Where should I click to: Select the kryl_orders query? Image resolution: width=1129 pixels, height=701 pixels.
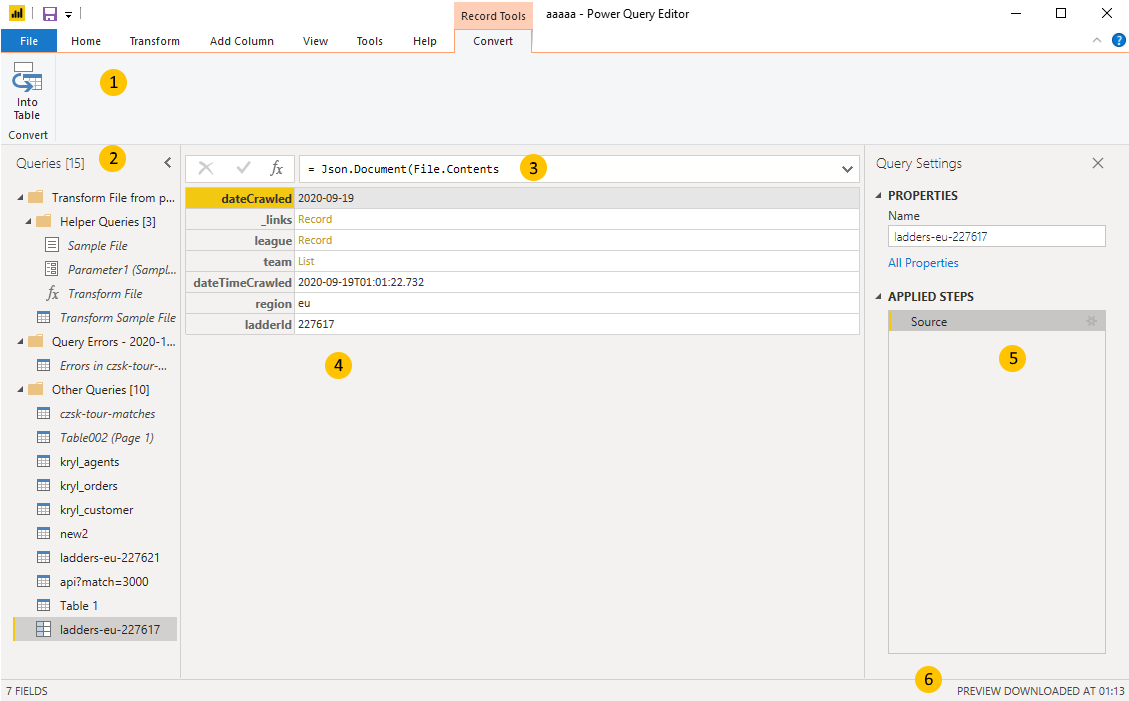[x=89, y=486]
